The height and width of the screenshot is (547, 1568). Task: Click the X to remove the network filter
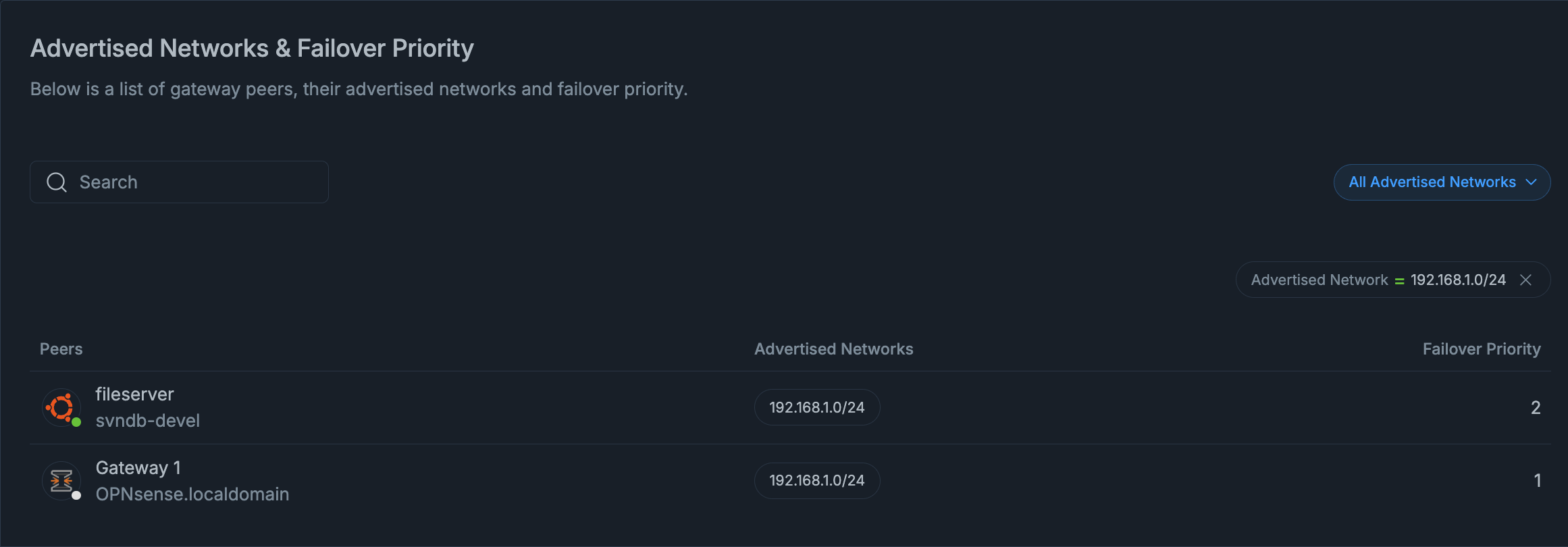(1526, 280)
